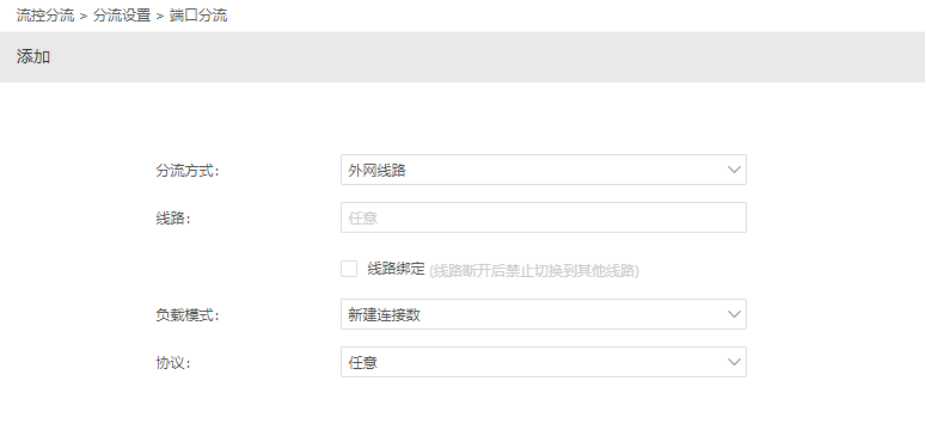Go to 分流设置 in the breadcrumb
Viewport: 926px width, 431px height.
(x=122, y=16)
